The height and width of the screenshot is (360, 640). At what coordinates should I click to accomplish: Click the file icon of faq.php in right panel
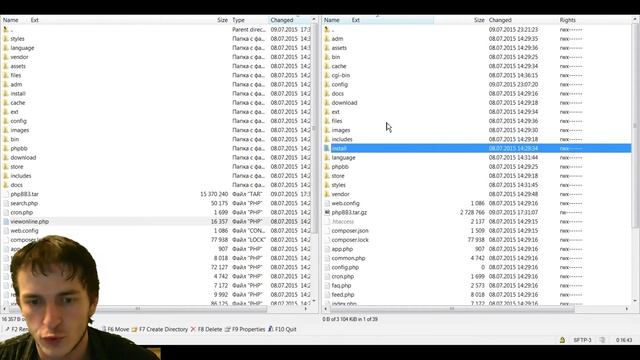[x=327, y=286]
